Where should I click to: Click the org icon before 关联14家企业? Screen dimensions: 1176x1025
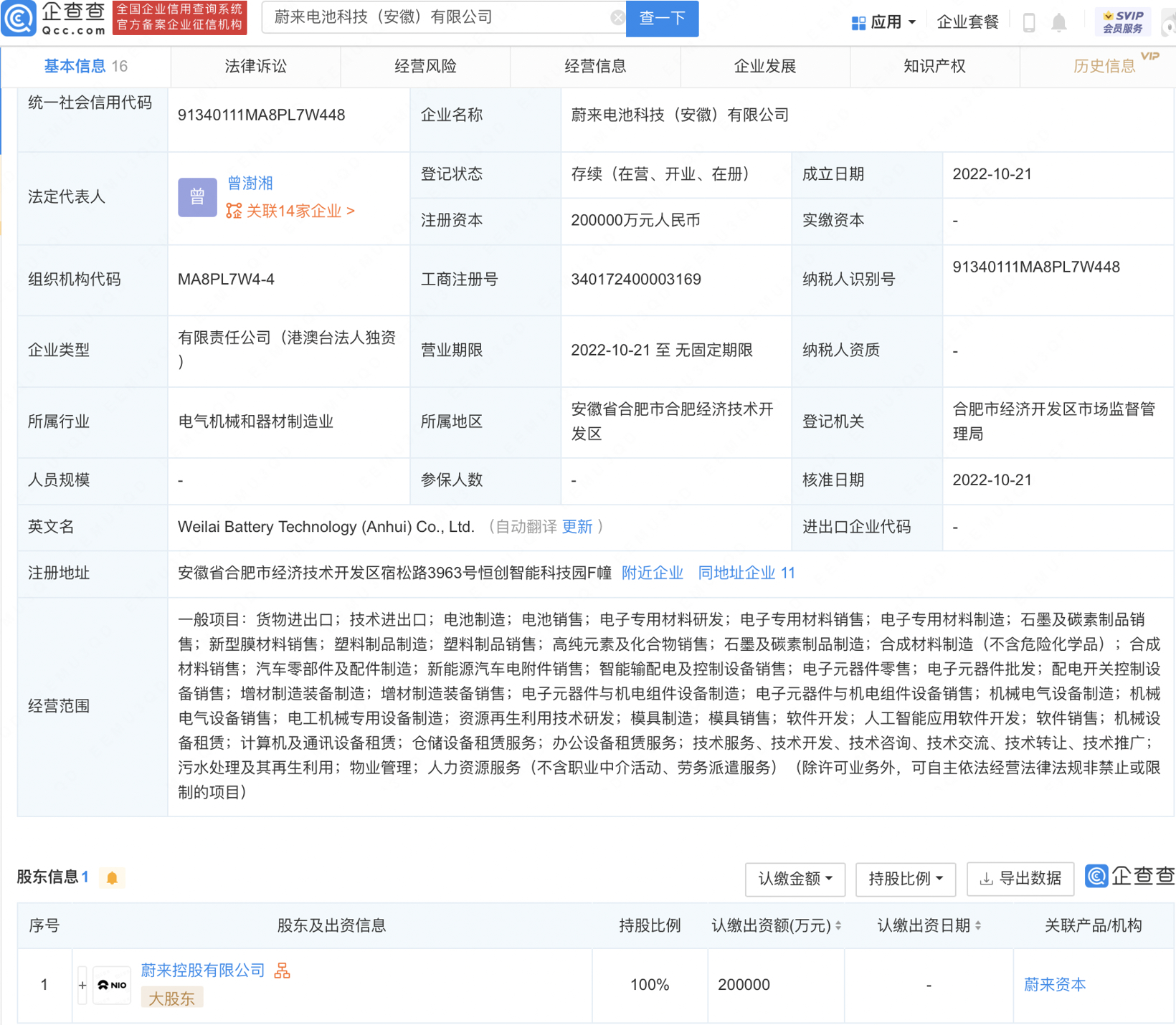(232, 211)
